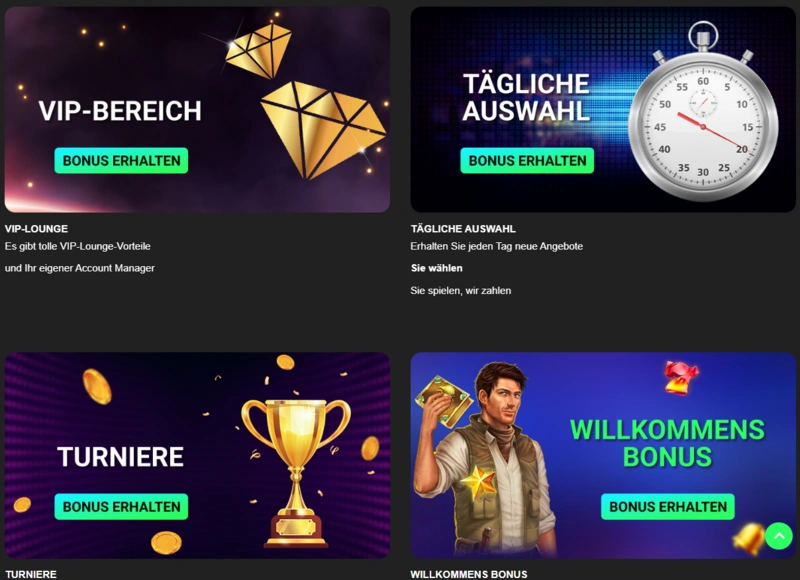The height and width of the screenshot is (580, 800).
Task: Open the TURNIERE heading below the trophy banner
Action: [31, 574]
